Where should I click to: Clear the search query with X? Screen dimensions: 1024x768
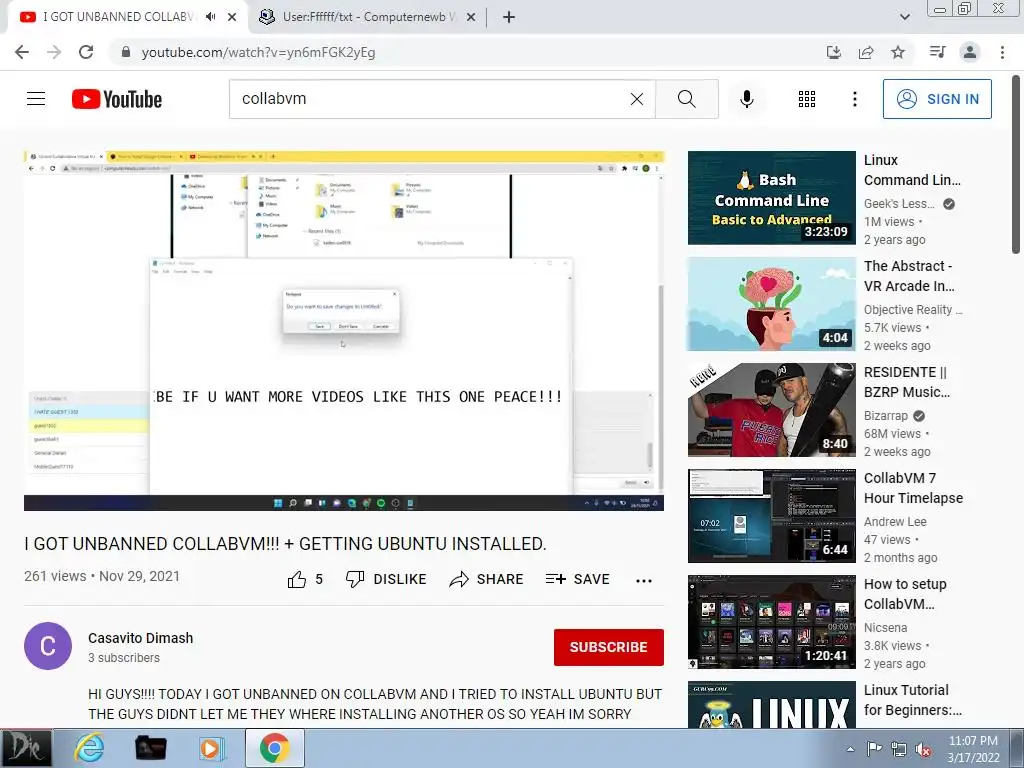click(x=637, y=99)
